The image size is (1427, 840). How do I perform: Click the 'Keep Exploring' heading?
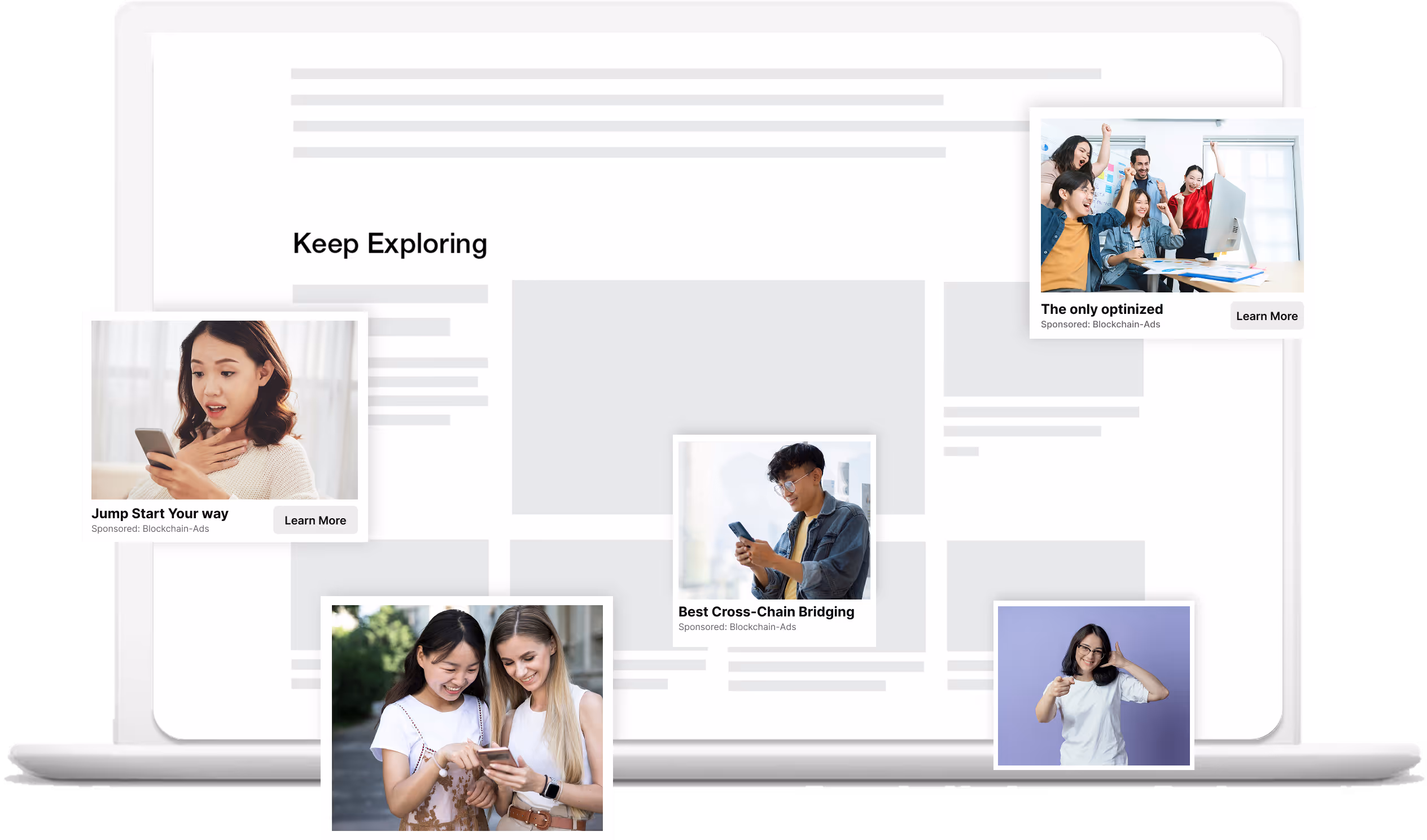389,243
